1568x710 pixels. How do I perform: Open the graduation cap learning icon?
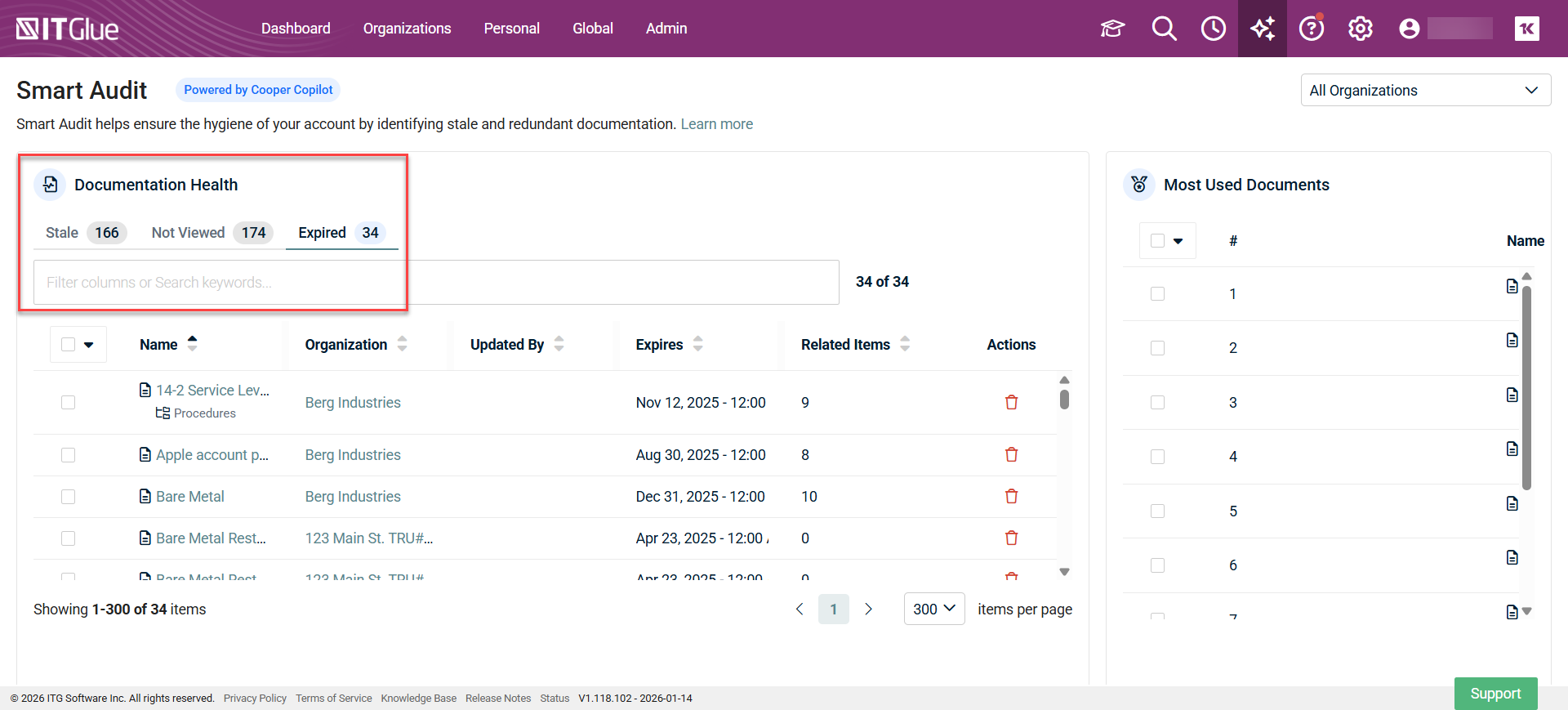coord(1112,29)
